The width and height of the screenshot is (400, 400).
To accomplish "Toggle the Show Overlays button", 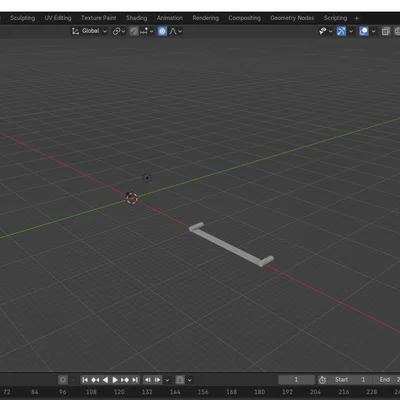I will tap(364, 31).
